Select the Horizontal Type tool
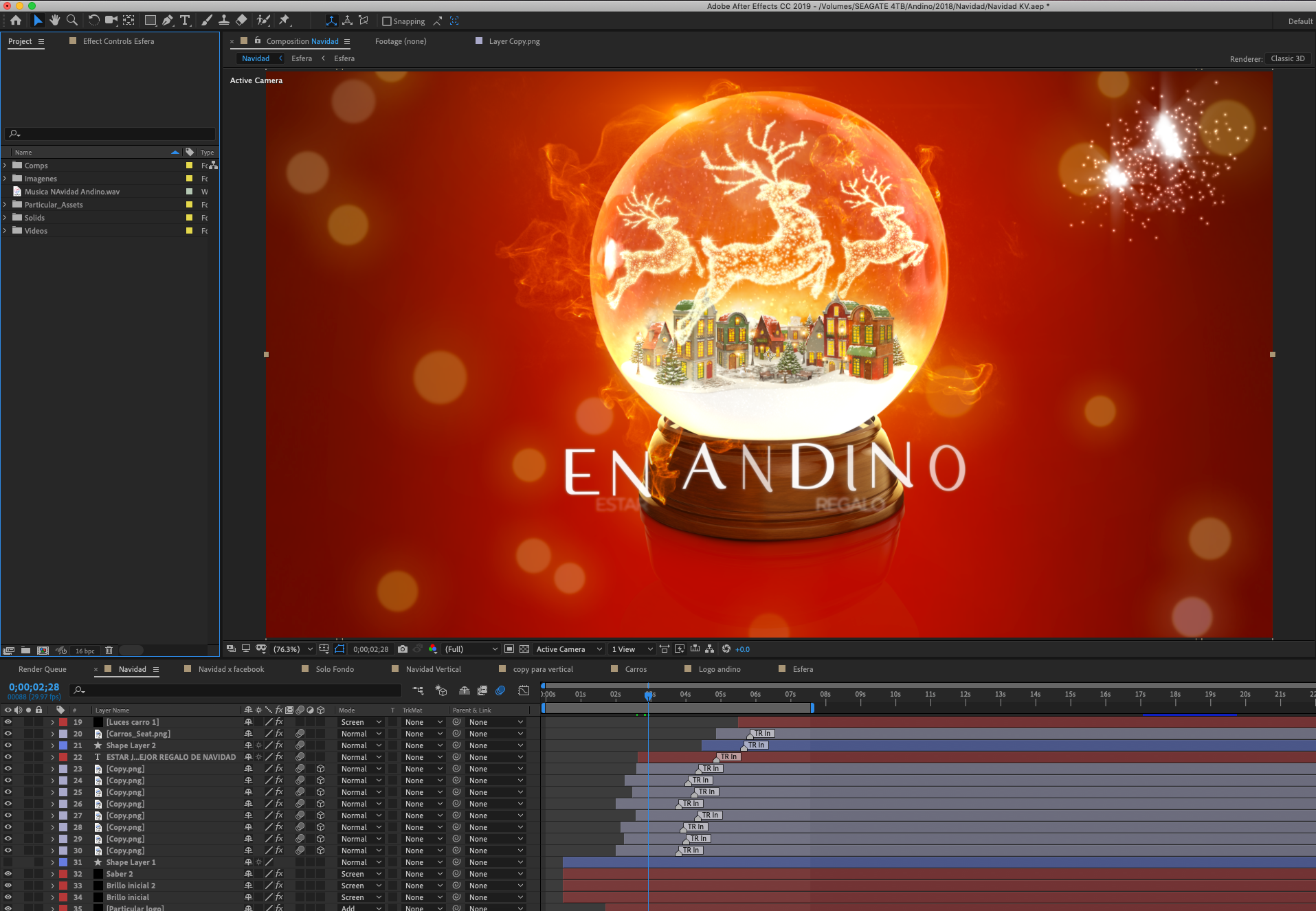This screenshot has height=911, width=1316. (185, 21)
